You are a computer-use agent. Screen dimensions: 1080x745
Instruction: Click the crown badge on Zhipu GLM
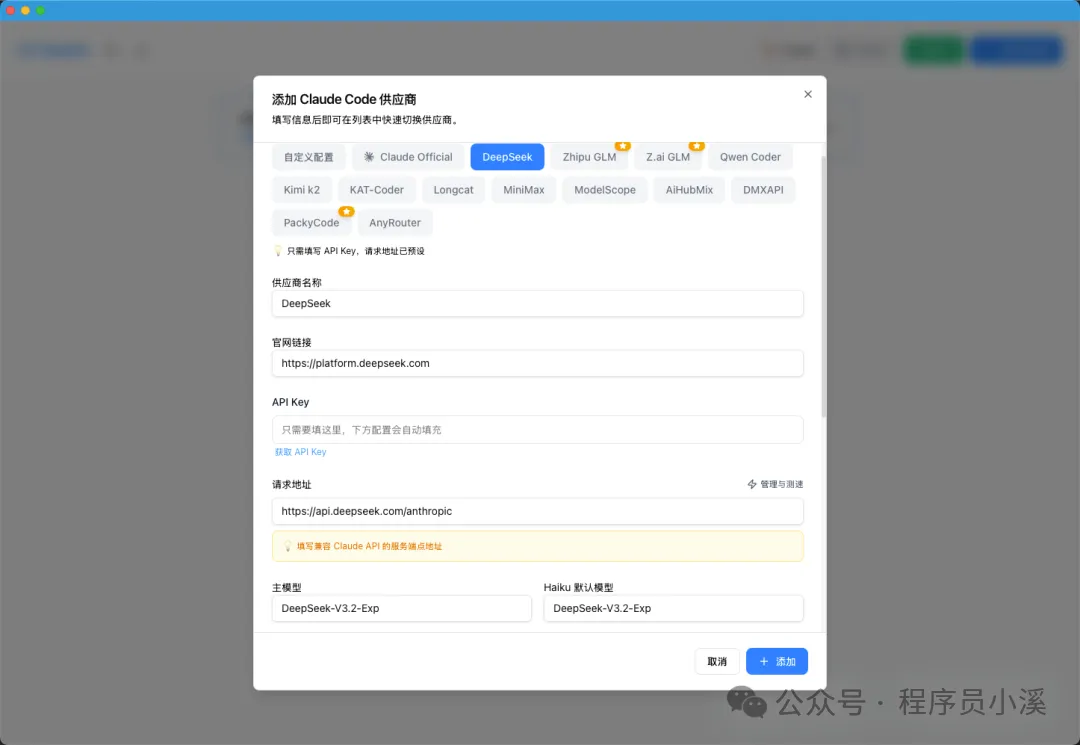(623, 146)
